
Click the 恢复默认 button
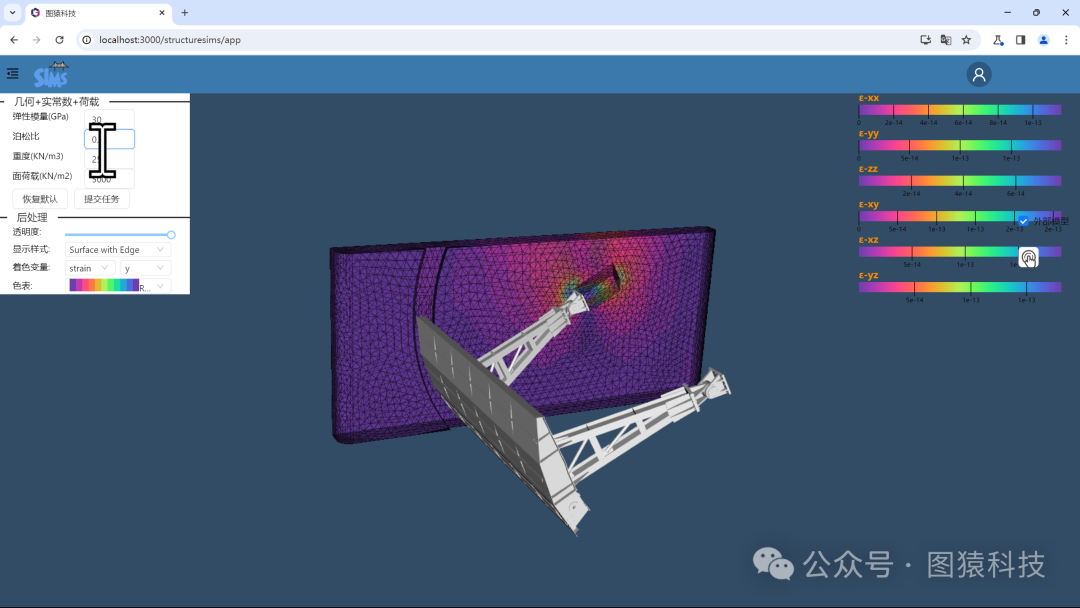click(x=40, y=199)
